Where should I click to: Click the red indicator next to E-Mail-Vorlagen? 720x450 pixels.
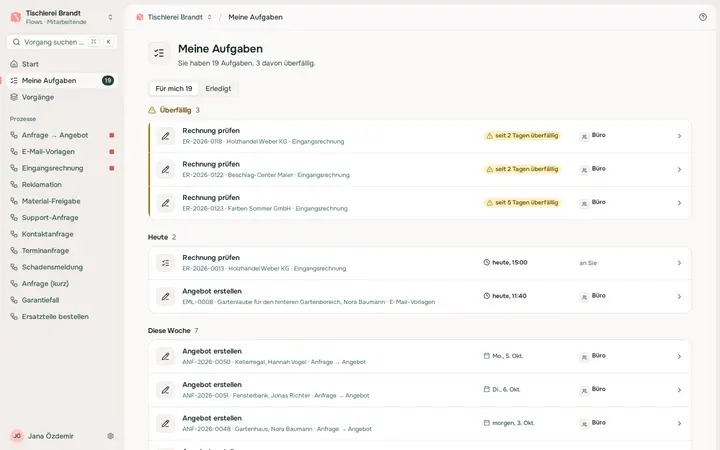(112, 152)
